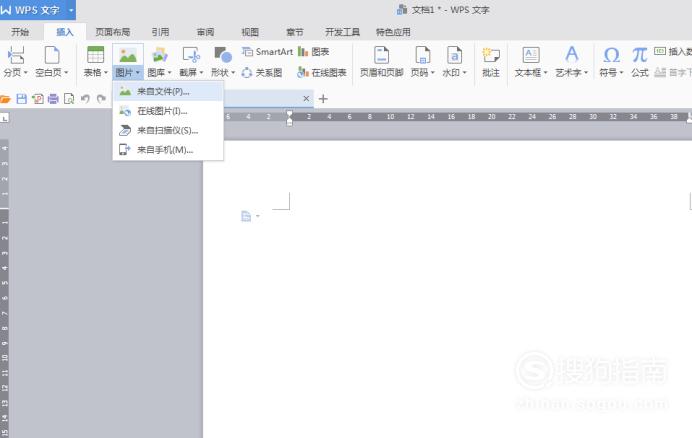Switch to the 开始 tab
Image resolution: width=692 pixels, height=438 pixels.
click(20, 32)
